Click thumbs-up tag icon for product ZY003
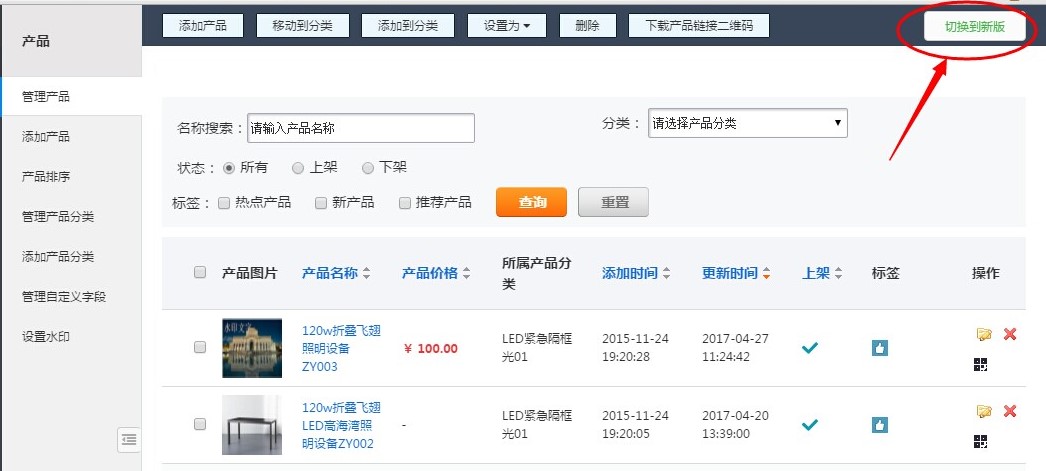Screen dimensions: 1046x471 (x=880, y=348)
